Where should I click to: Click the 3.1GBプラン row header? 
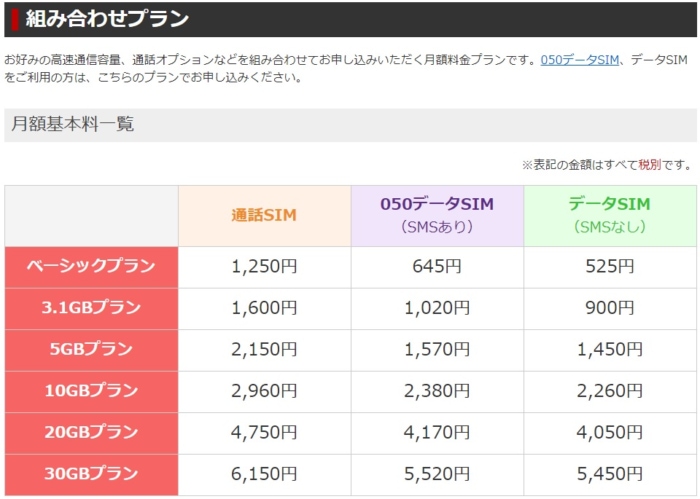coord(92,308)
